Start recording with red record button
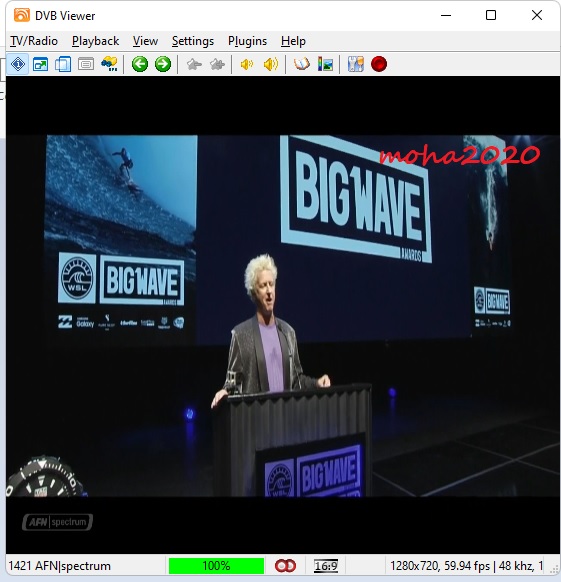Screen dimensions: 561x582 coord(379,64)
